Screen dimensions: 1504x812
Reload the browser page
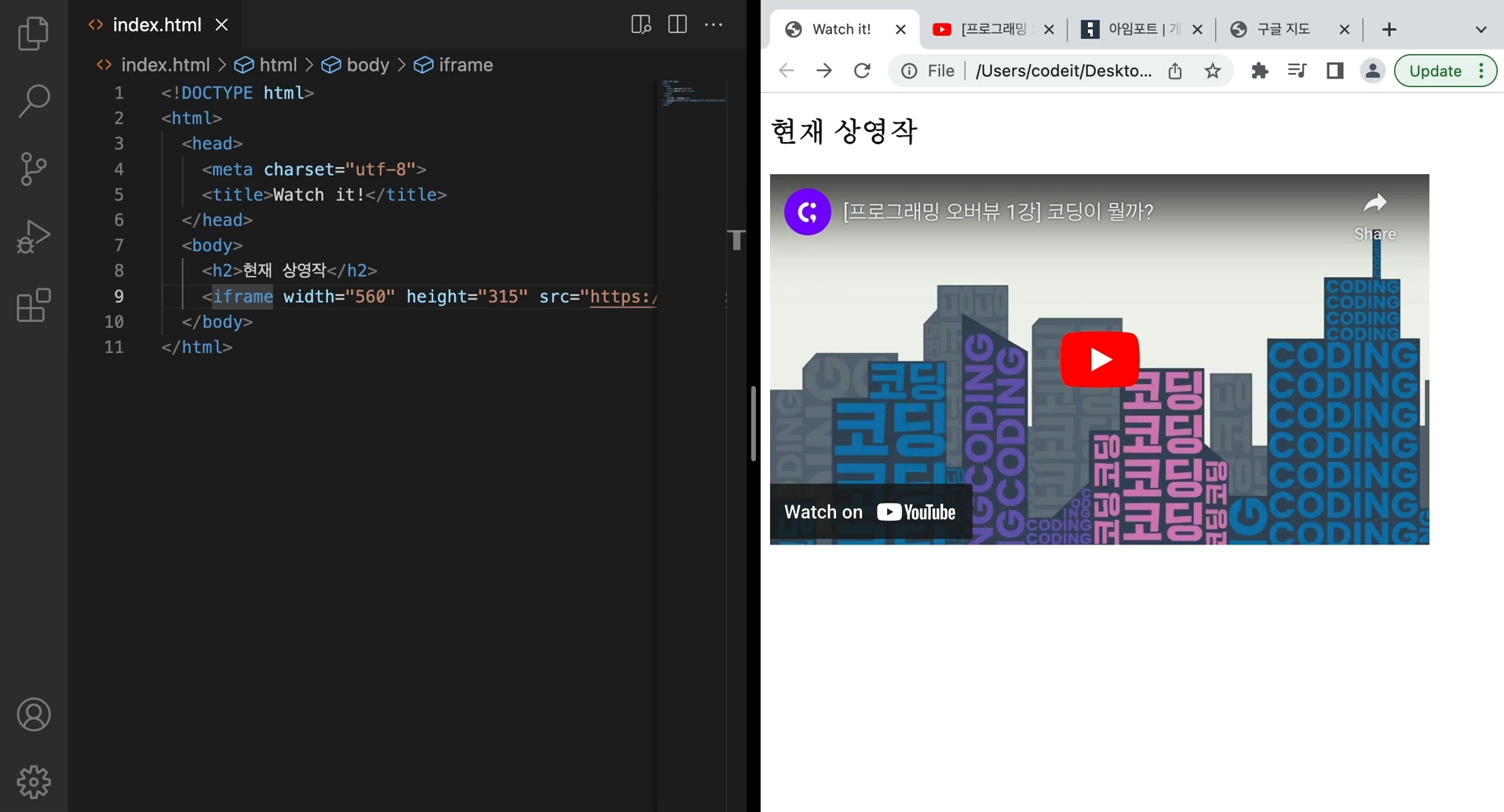click(862, 71)
